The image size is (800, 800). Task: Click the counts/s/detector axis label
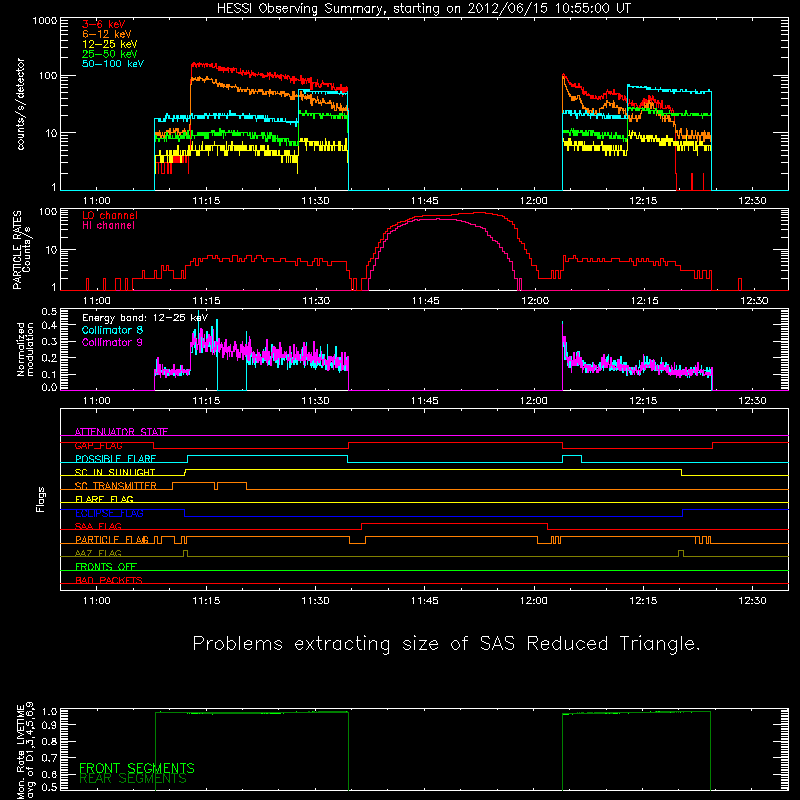point(21,104)
